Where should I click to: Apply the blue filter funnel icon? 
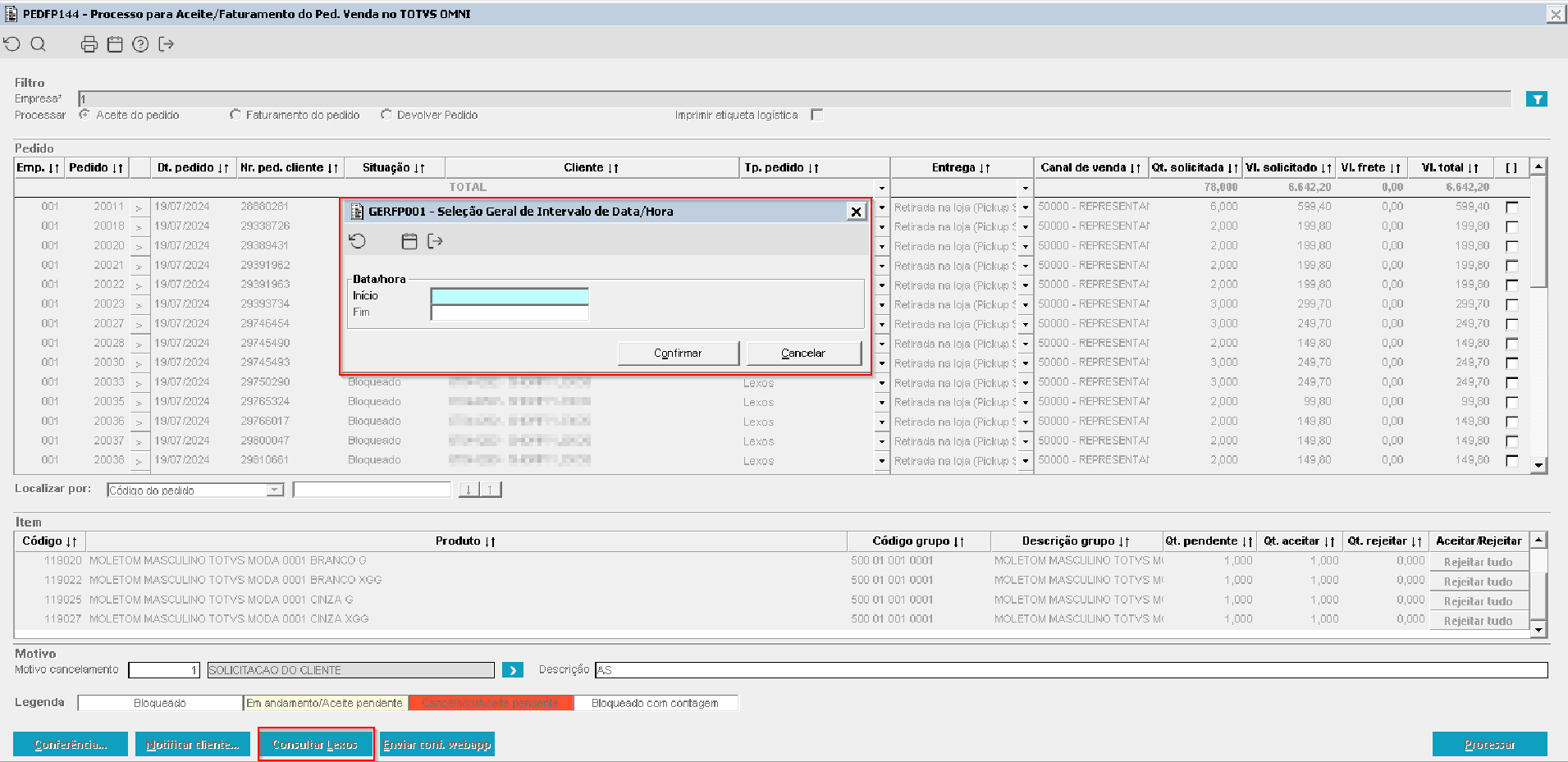pos(1537,99)
